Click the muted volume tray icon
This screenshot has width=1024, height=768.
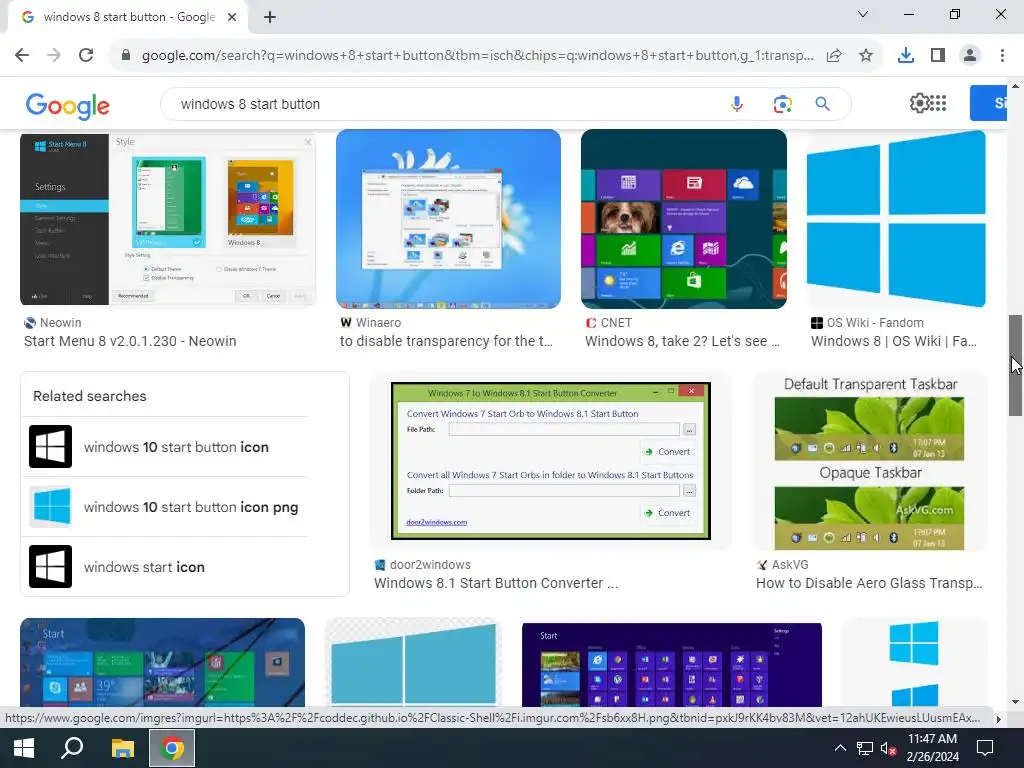click(888, 748)
